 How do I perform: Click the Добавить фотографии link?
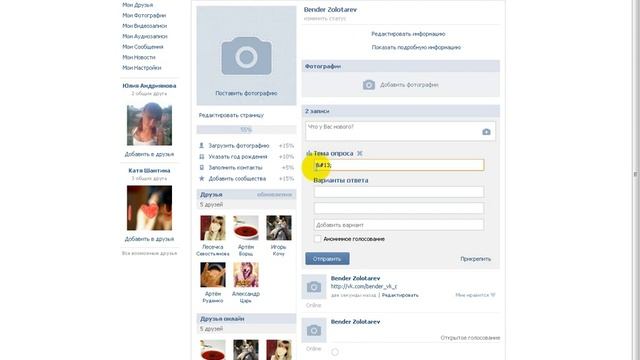pyautogui.click(x=409, y=85)
